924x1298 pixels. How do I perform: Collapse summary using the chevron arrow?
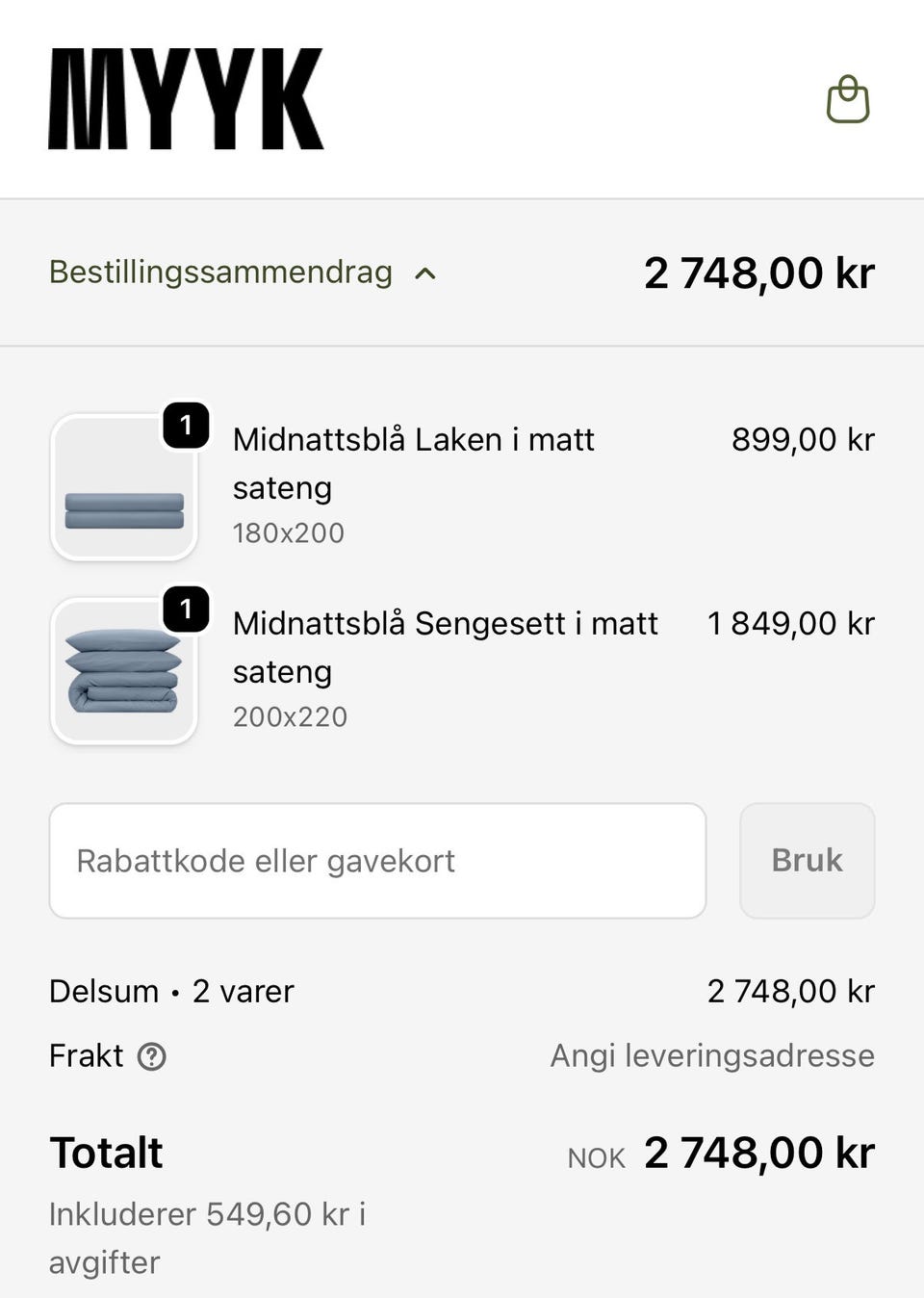pos(425,273)
